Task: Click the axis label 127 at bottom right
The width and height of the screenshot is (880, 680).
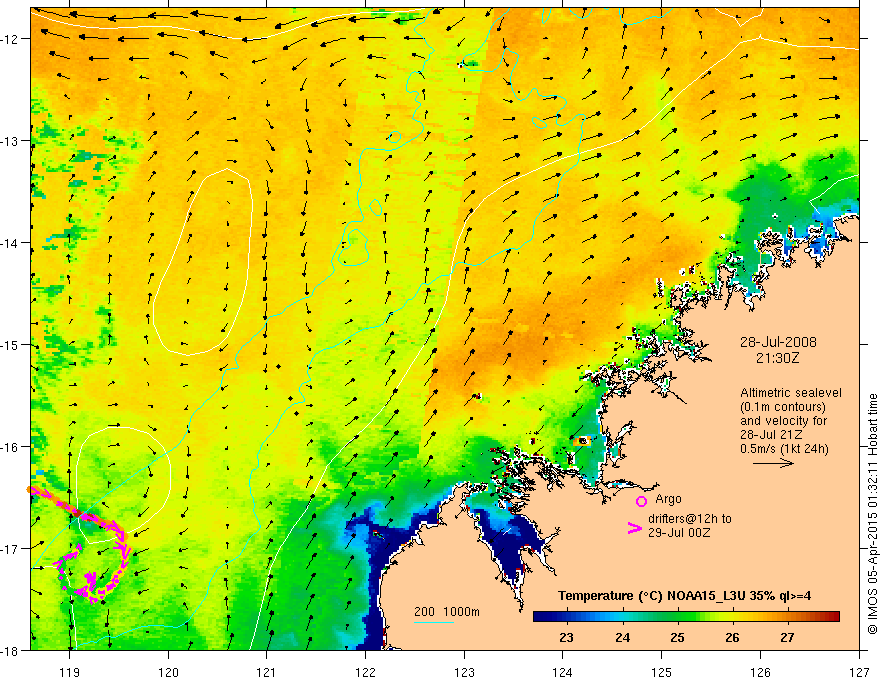Action: (x=859, y=672)
